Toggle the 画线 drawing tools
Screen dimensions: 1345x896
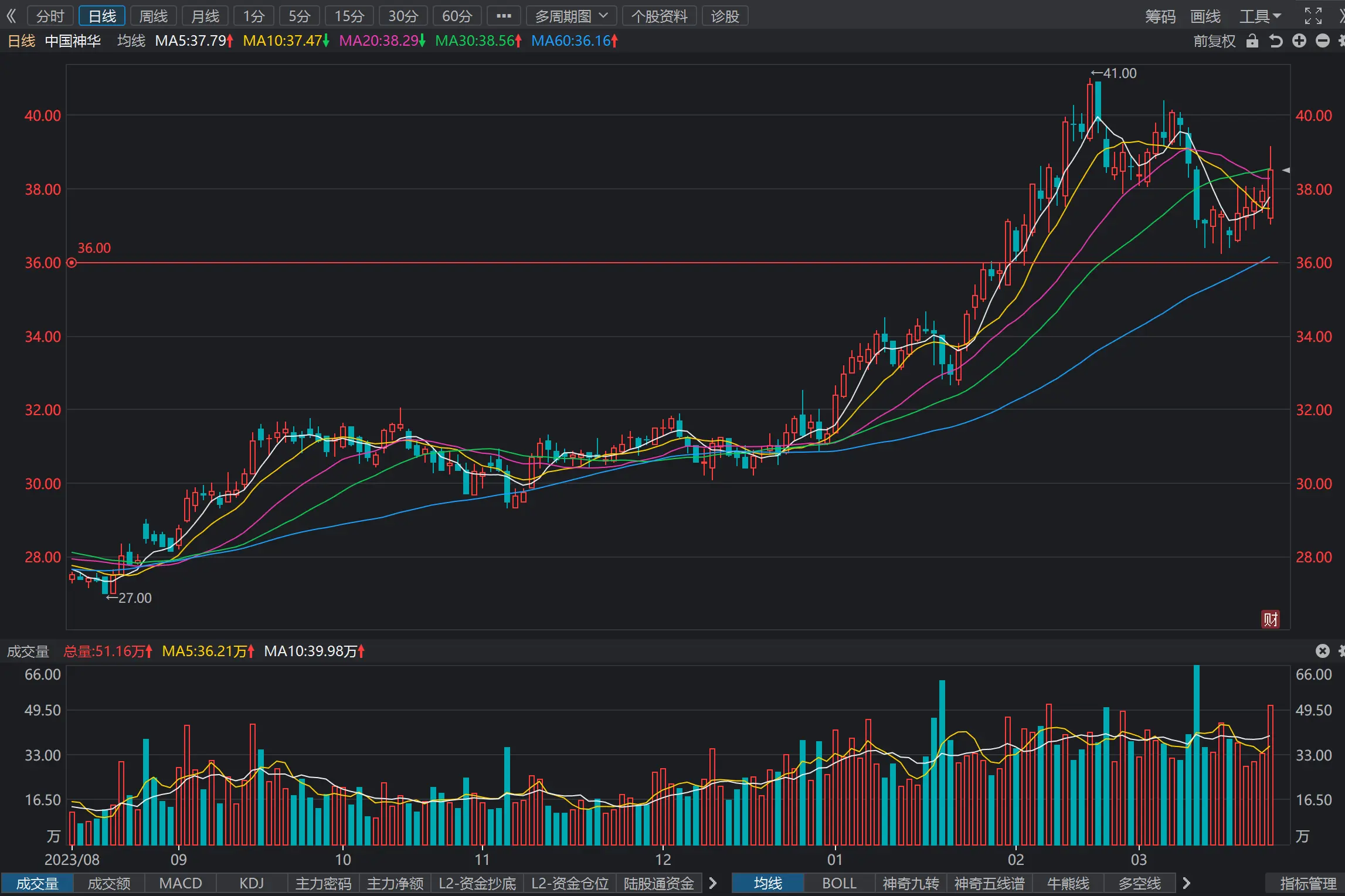click(1205, 16)
